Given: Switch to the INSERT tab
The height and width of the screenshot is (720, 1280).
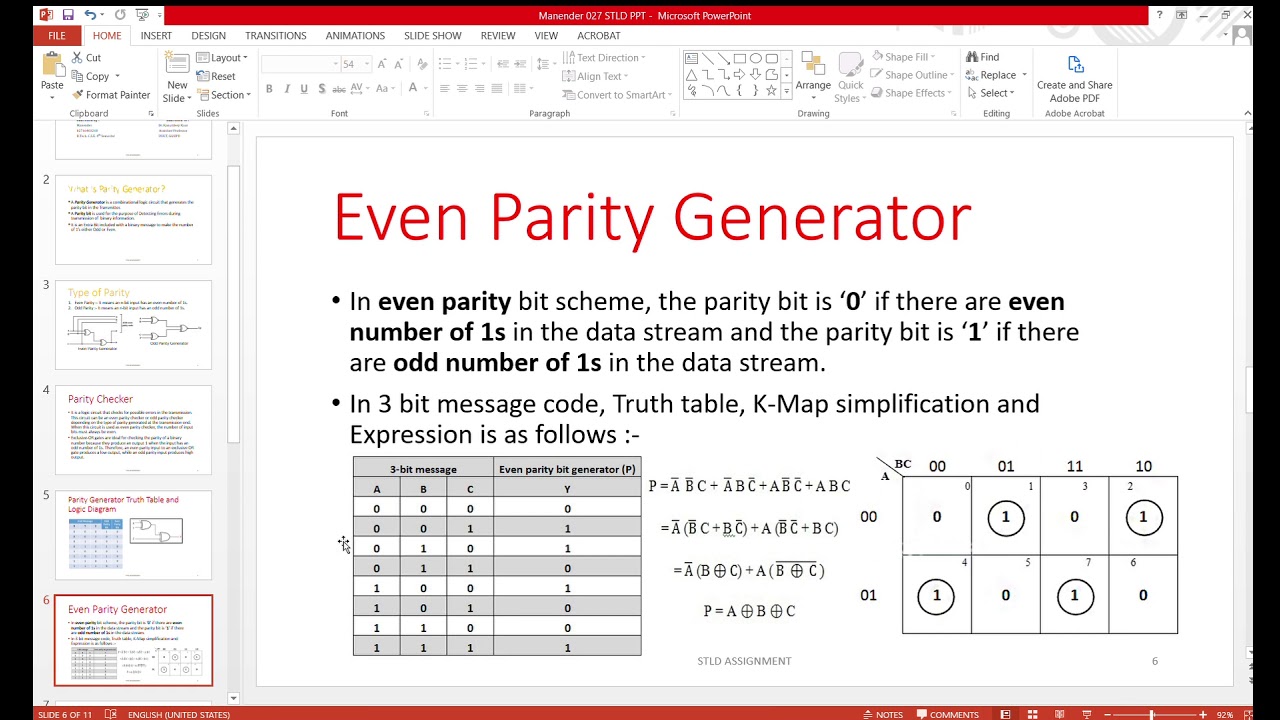Looking at the screenshot, I should [156, 35].
